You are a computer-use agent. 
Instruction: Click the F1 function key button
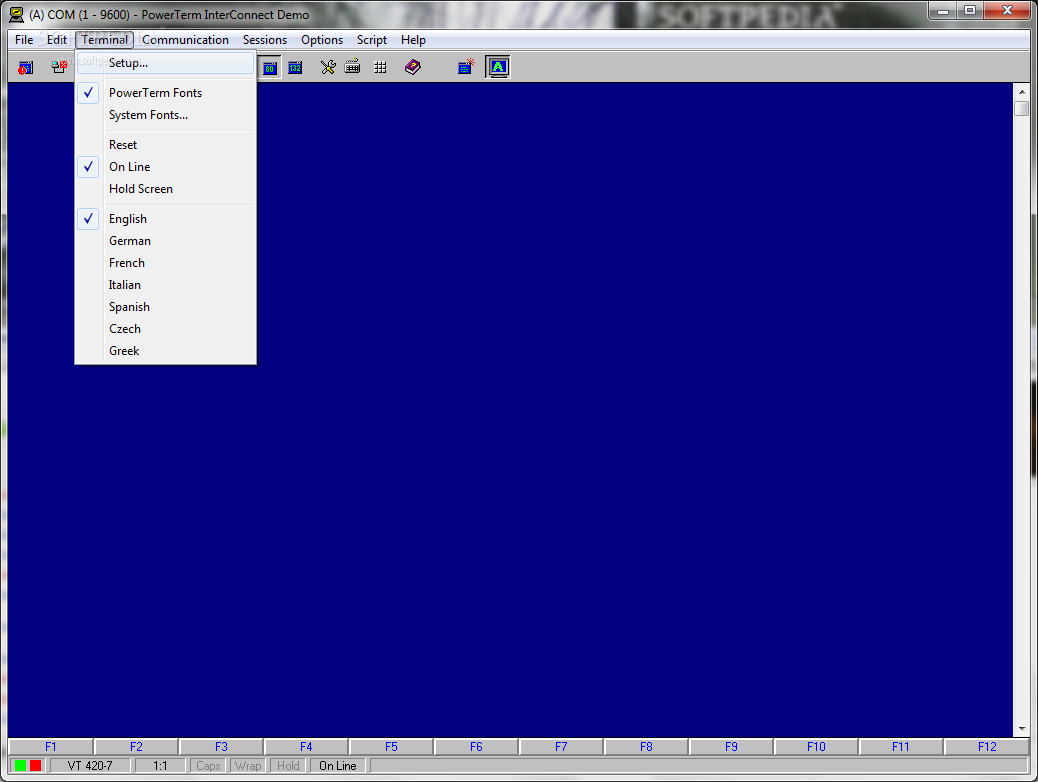click(x=51, y=747)
